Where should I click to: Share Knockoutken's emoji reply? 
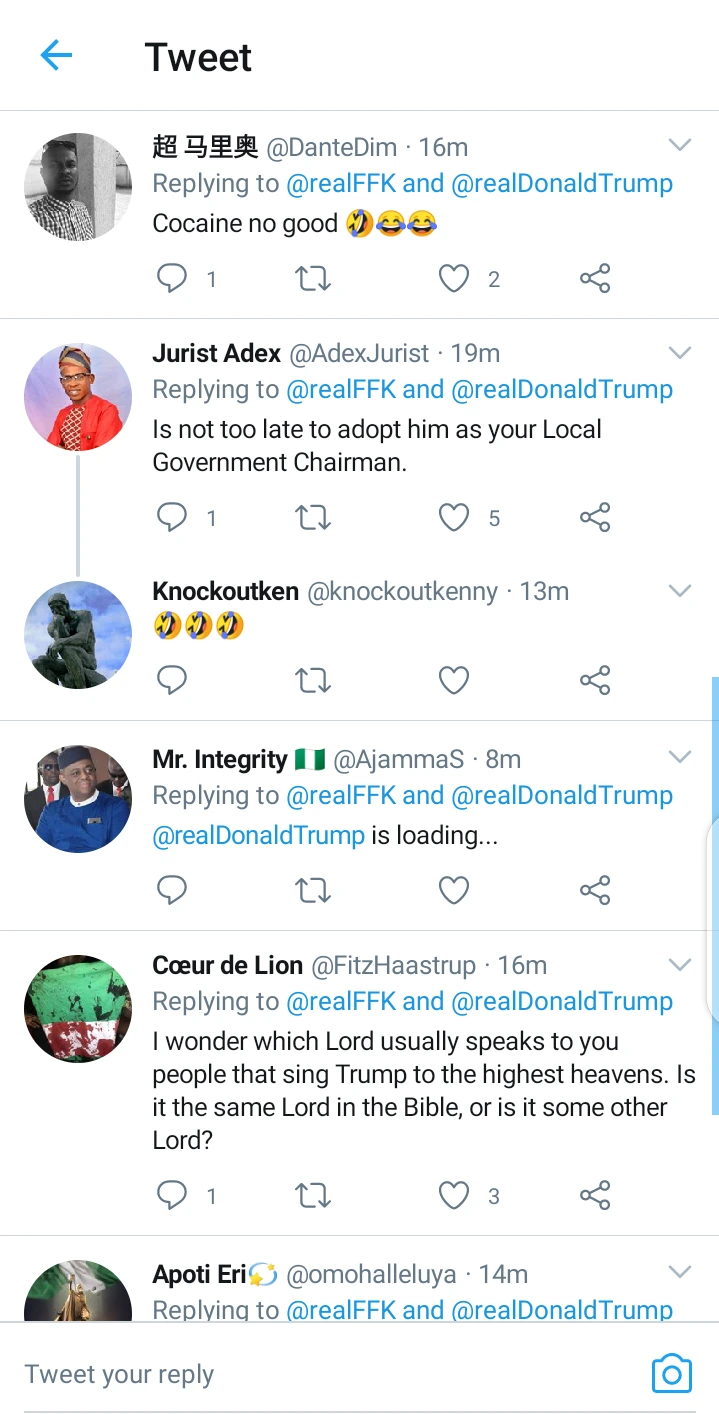click(595, 681)
